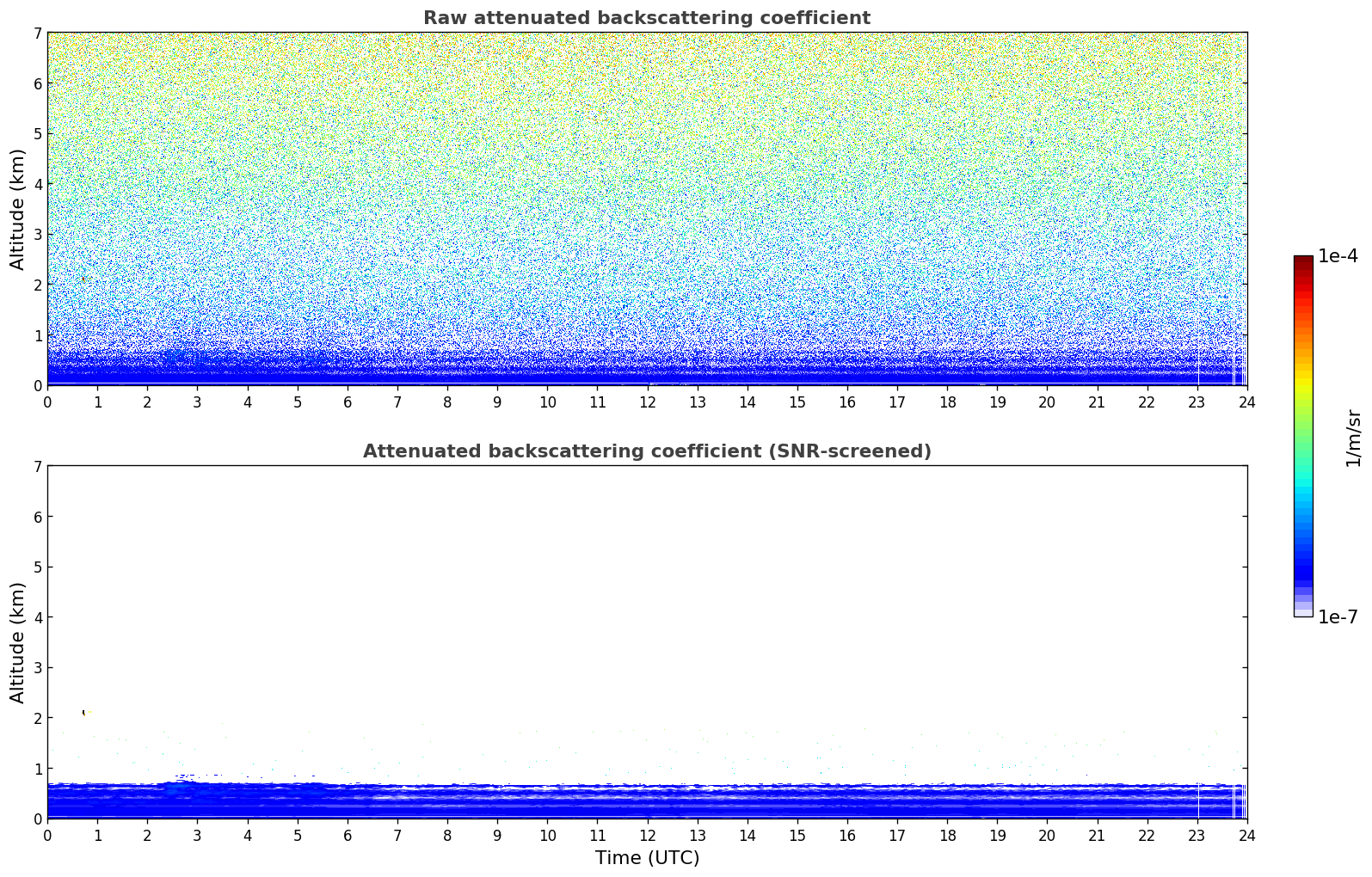This screenshot has width=1372, height=877.
Task: Click the bottom plot's 'Altitude (km)' label
Action: 18,642
